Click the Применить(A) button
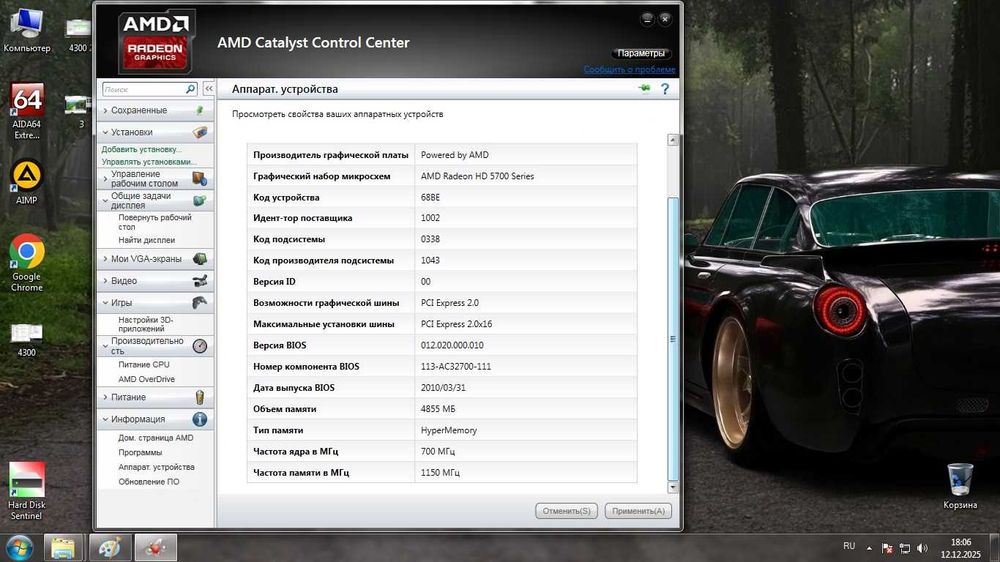1000x562 pixels. [638, 511]
